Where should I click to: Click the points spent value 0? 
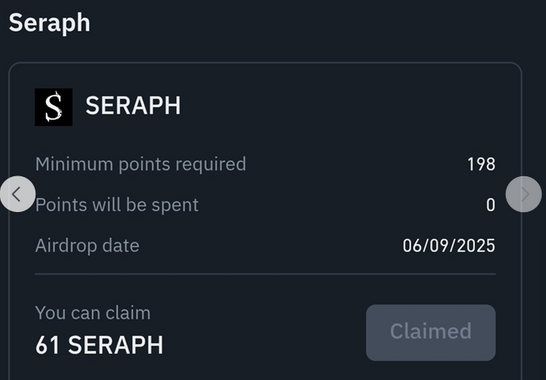click(x=491, y=205)
